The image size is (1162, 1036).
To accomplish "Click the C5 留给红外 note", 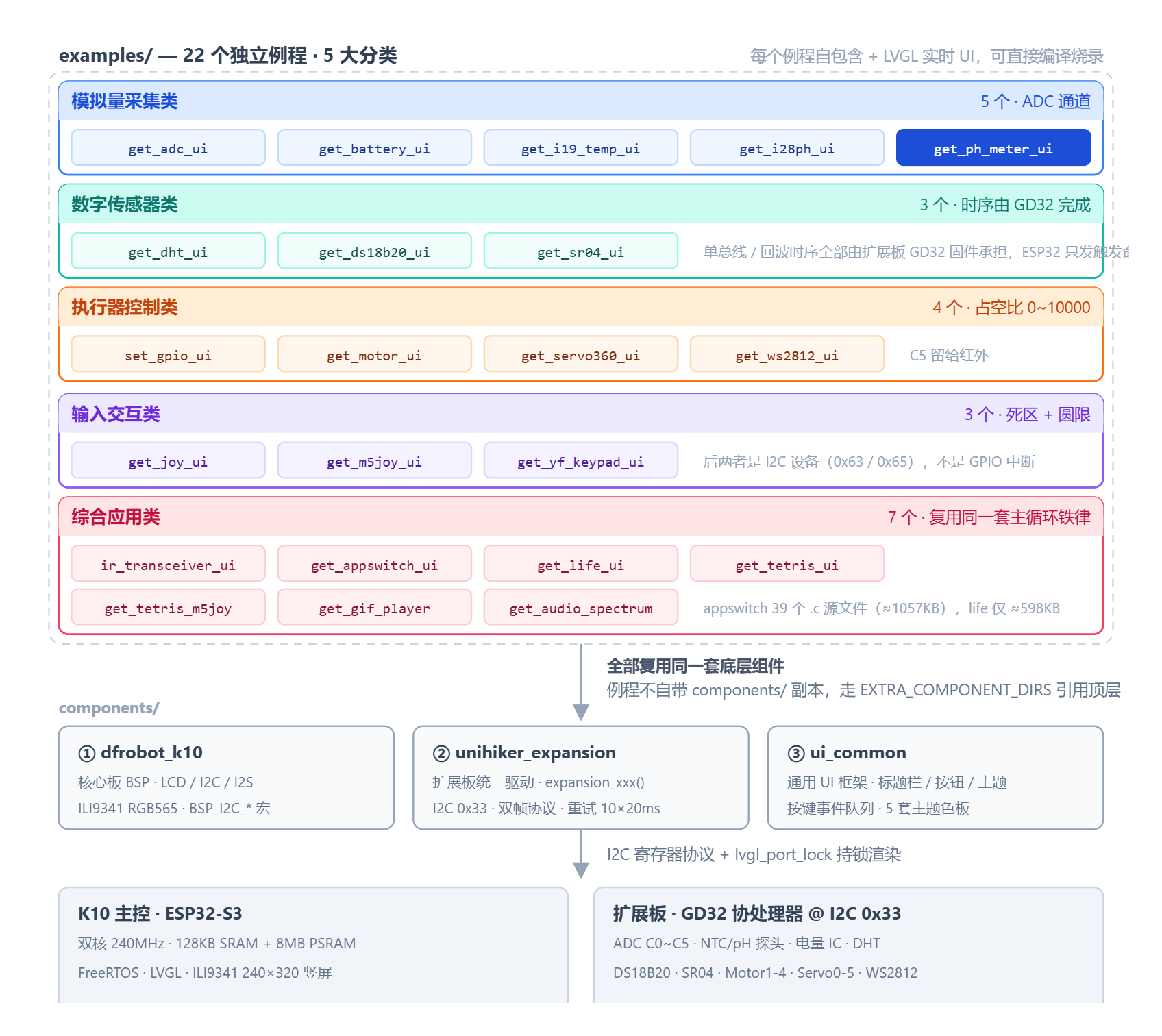I will [x=949, y=355].
